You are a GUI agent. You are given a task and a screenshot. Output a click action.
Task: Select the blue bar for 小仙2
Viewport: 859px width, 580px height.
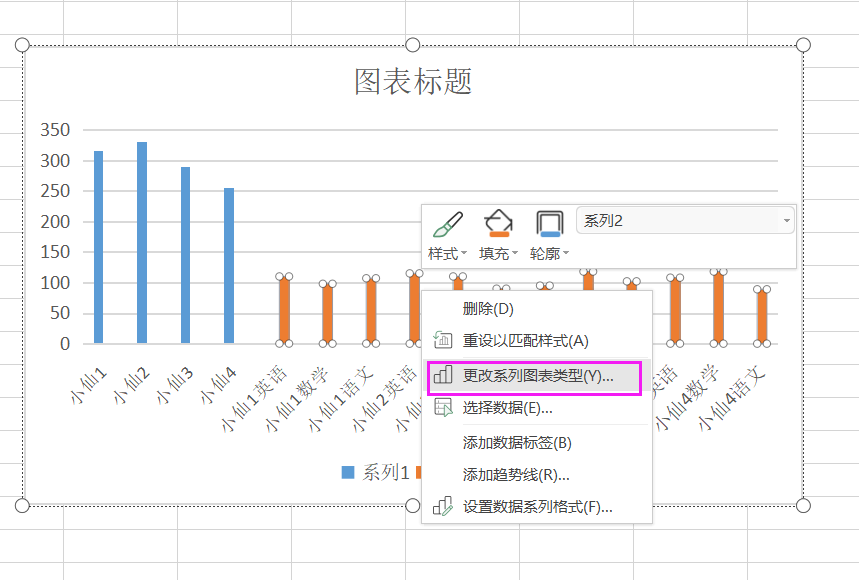click(142, 243)
